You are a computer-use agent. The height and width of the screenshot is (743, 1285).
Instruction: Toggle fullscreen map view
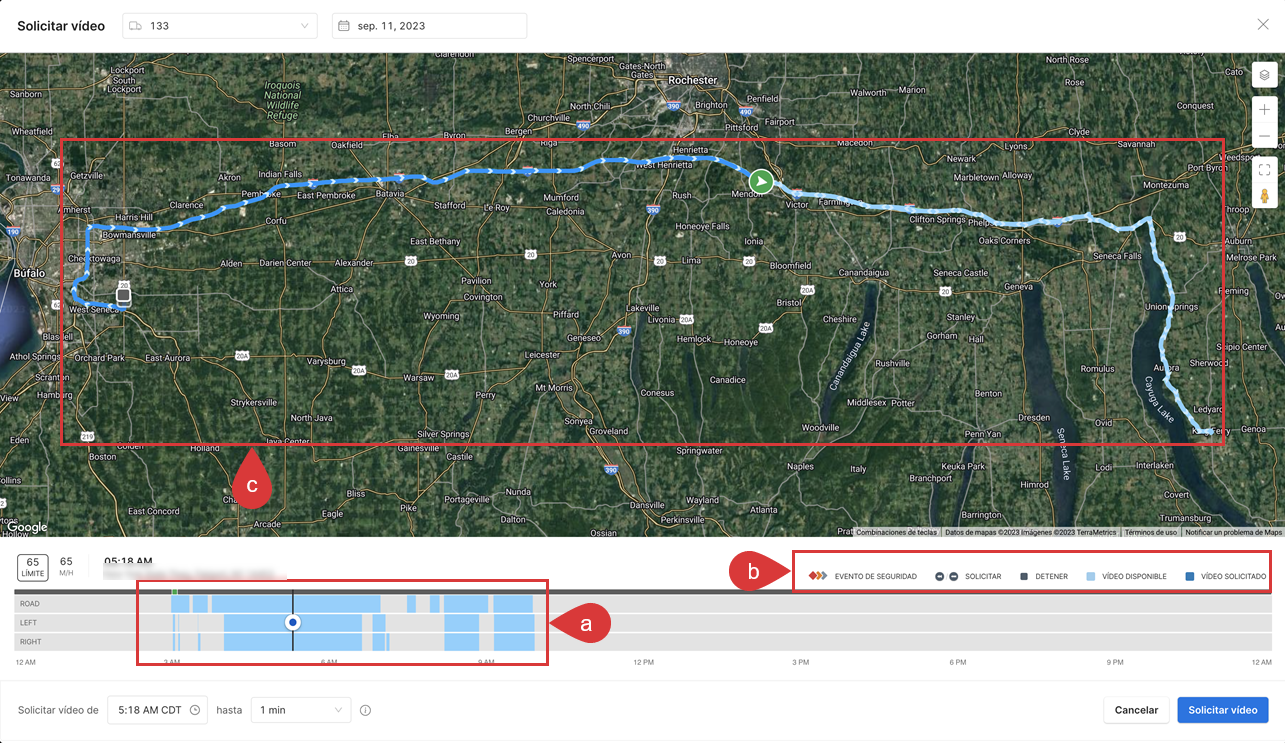(1264, 169)
